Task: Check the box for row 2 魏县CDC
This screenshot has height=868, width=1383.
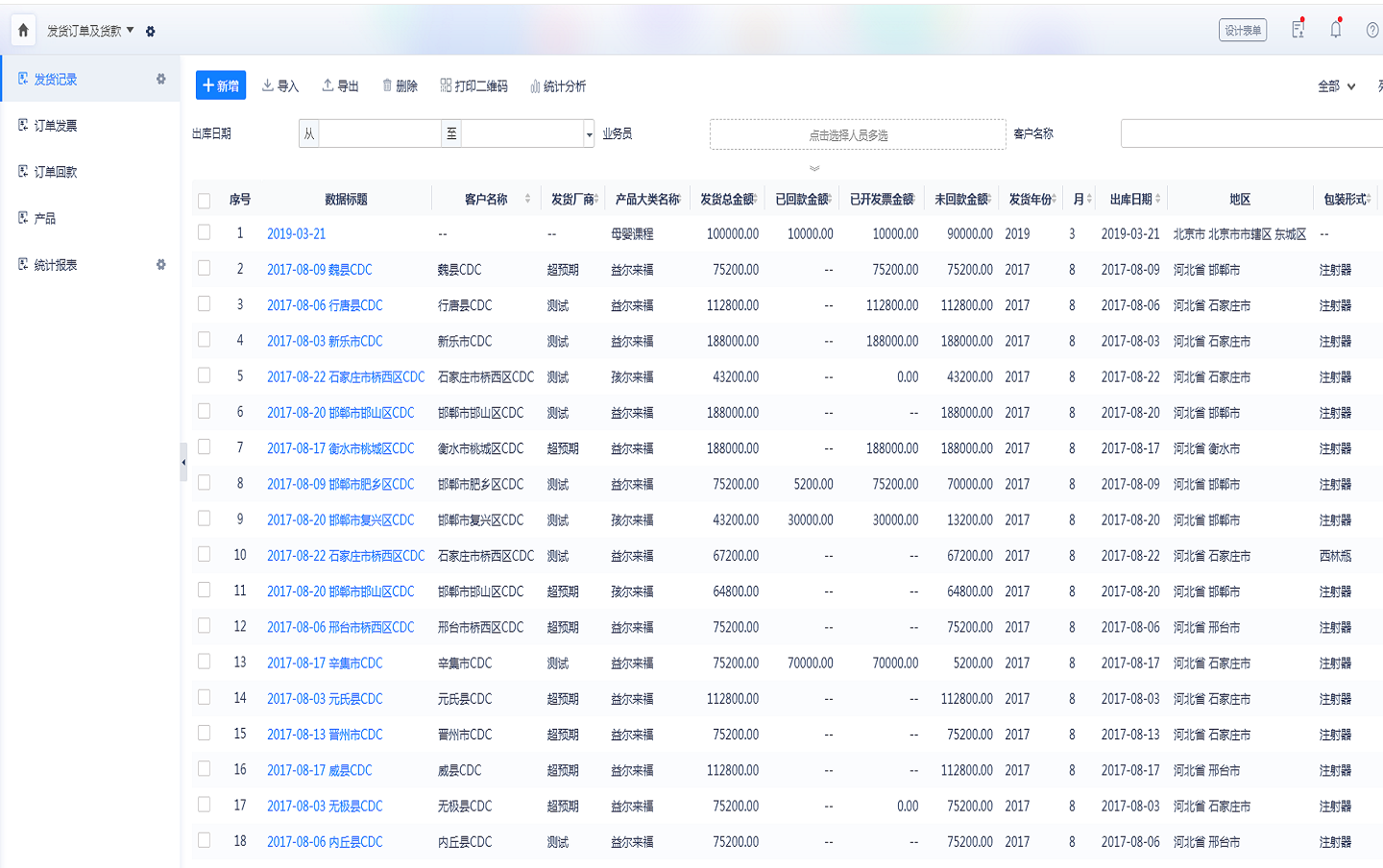Action: pos(204,268)
